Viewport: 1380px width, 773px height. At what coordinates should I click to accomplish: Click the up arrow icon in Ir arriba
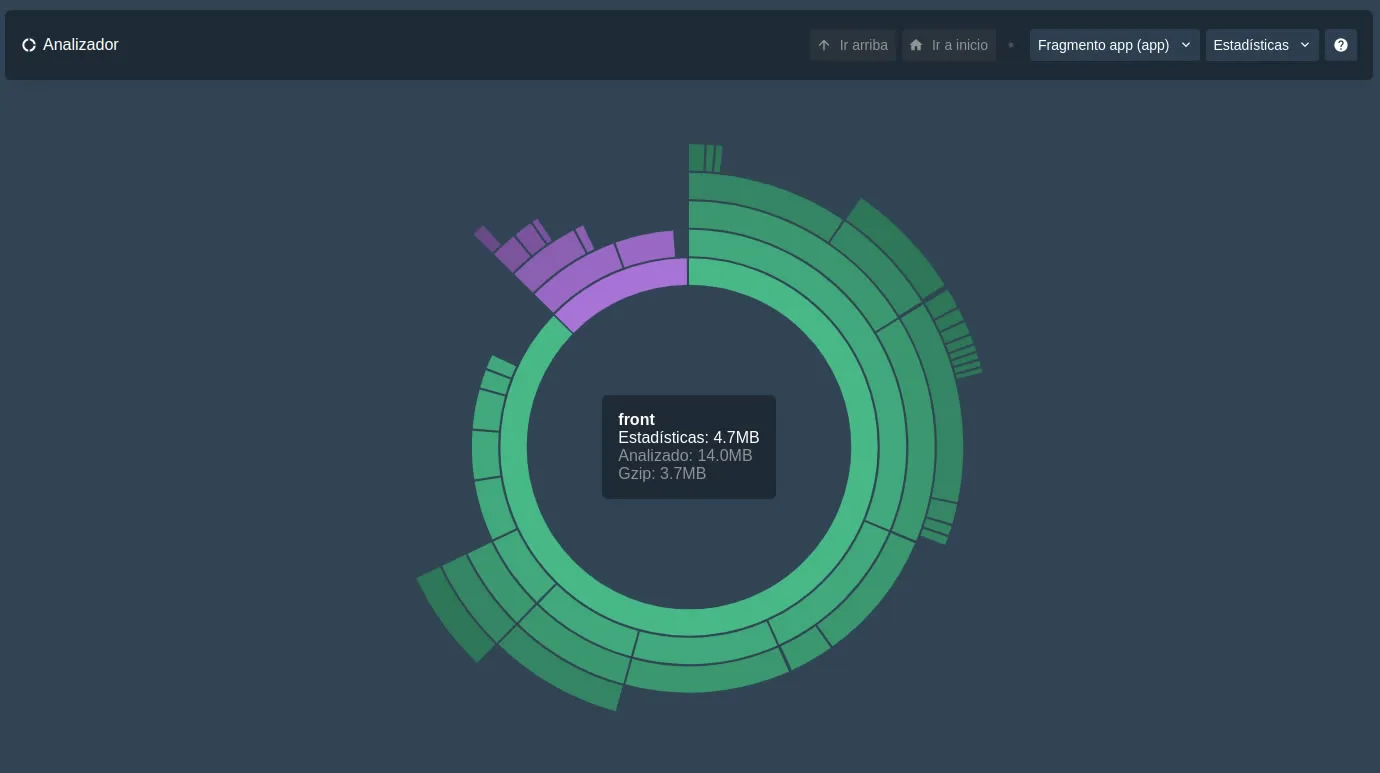824,45
